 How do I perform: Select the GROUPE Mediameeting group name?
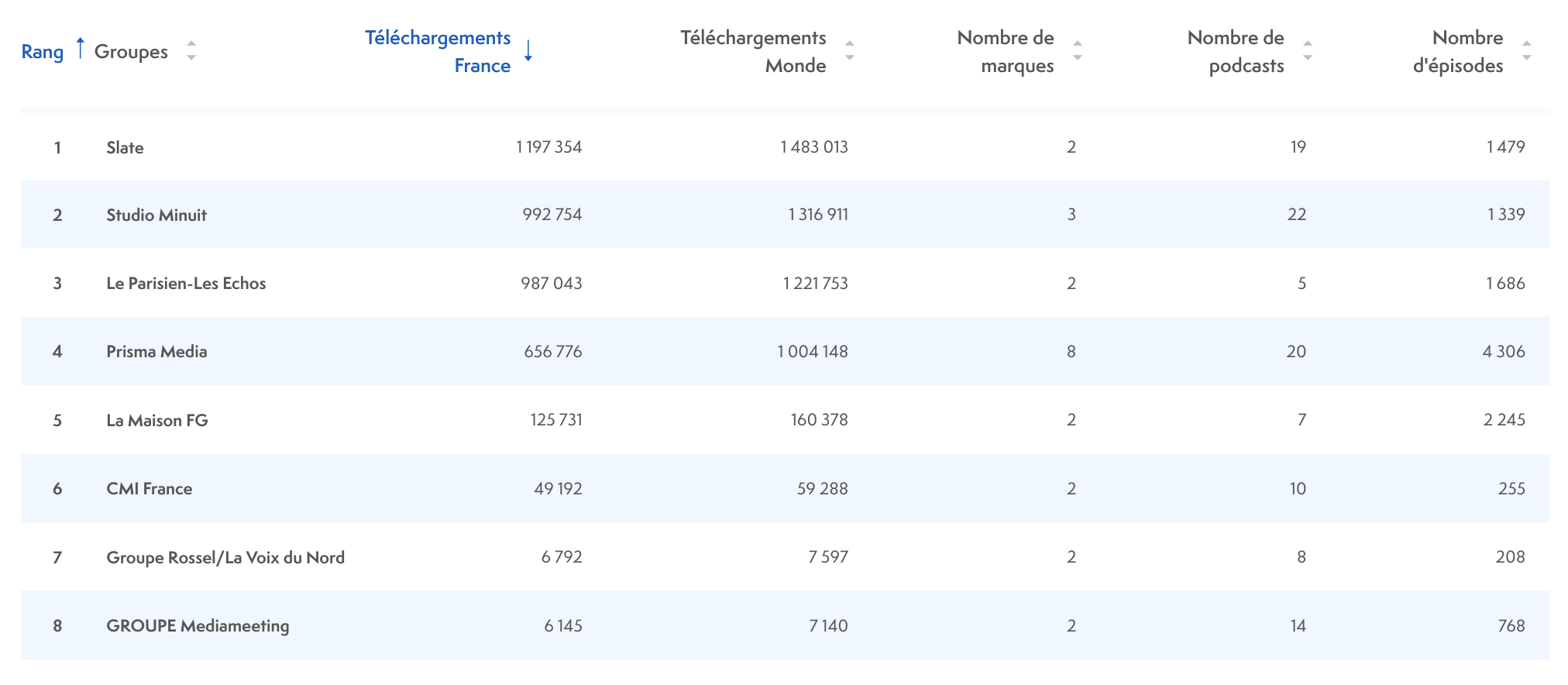[198, 625]
